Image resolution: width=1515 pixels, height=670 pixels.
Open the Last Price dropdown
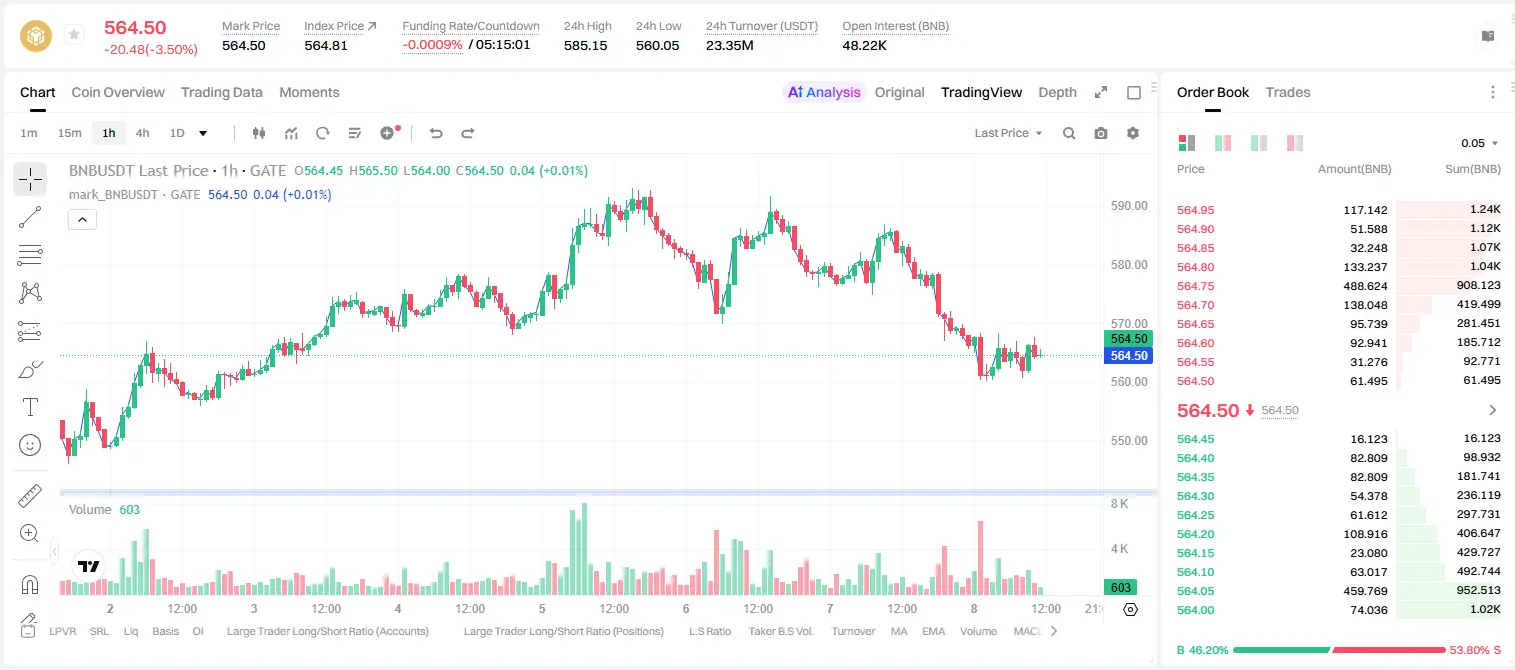(x=1008, y=133)
